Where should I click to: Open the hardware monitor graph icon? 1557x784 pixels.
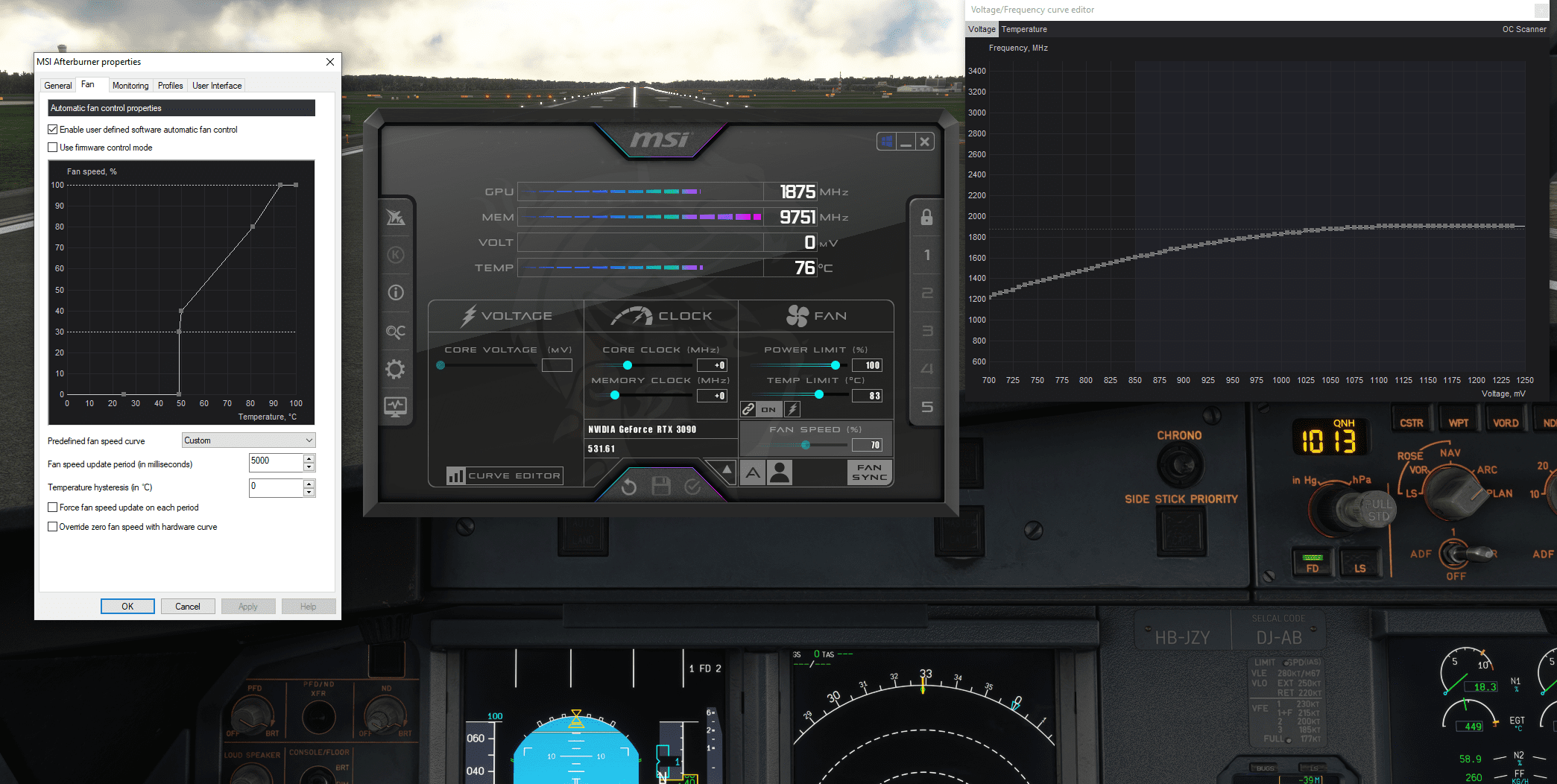[x=396, y=407]
